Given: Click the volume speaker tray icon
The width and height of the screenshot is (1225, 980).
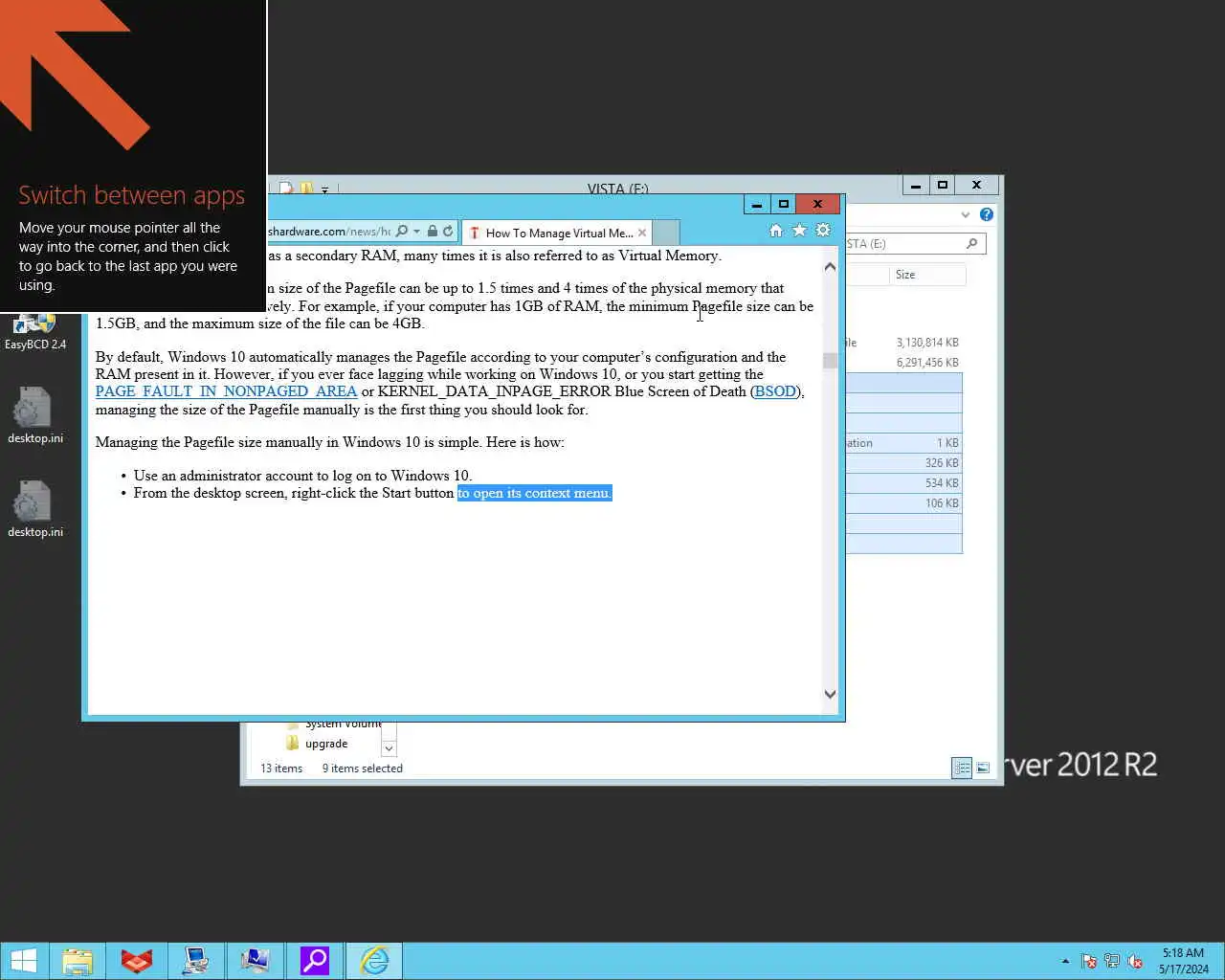Looking at the screenshot, I should [x=1135, y=961].
